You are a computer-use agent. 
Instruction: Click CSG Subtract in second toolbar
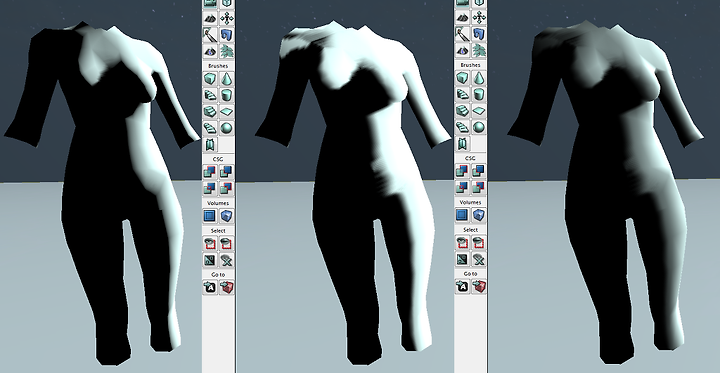click(x=479, y=171)
